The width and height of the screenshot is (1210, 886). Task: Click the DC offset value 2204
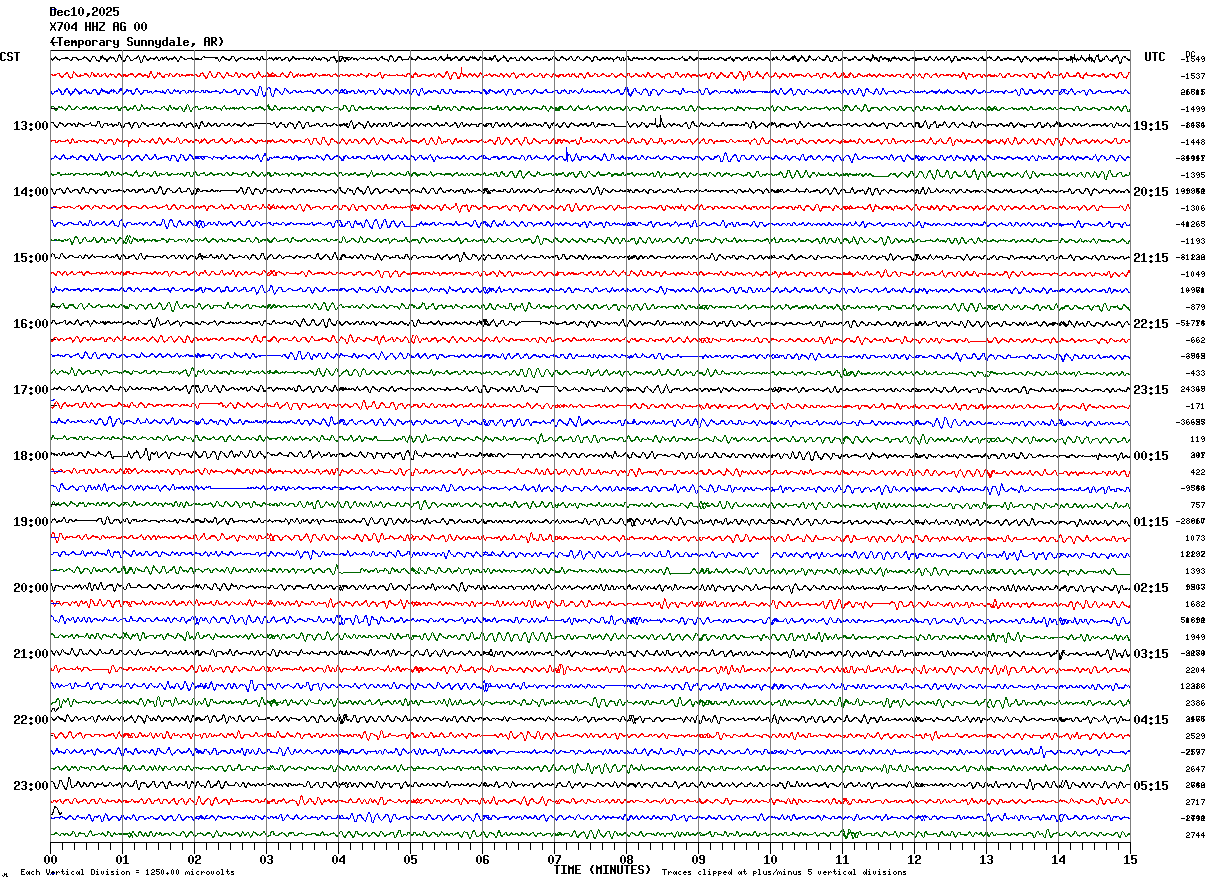point(1195,670)
